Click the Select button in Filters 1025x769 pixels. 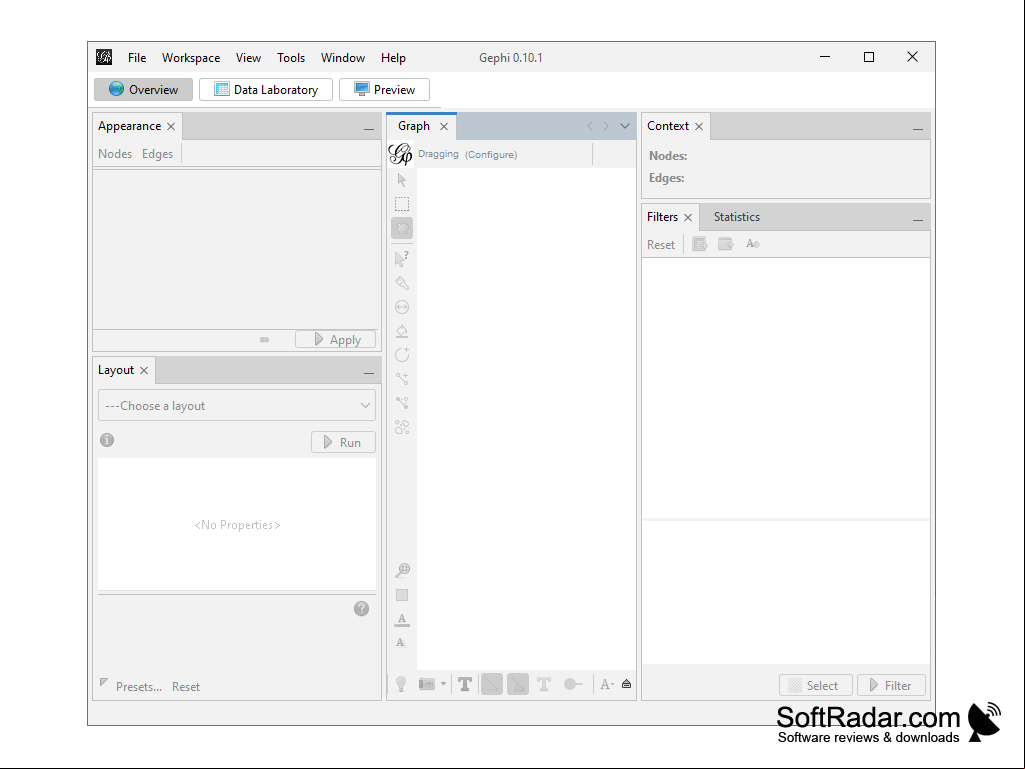(816, 685)
